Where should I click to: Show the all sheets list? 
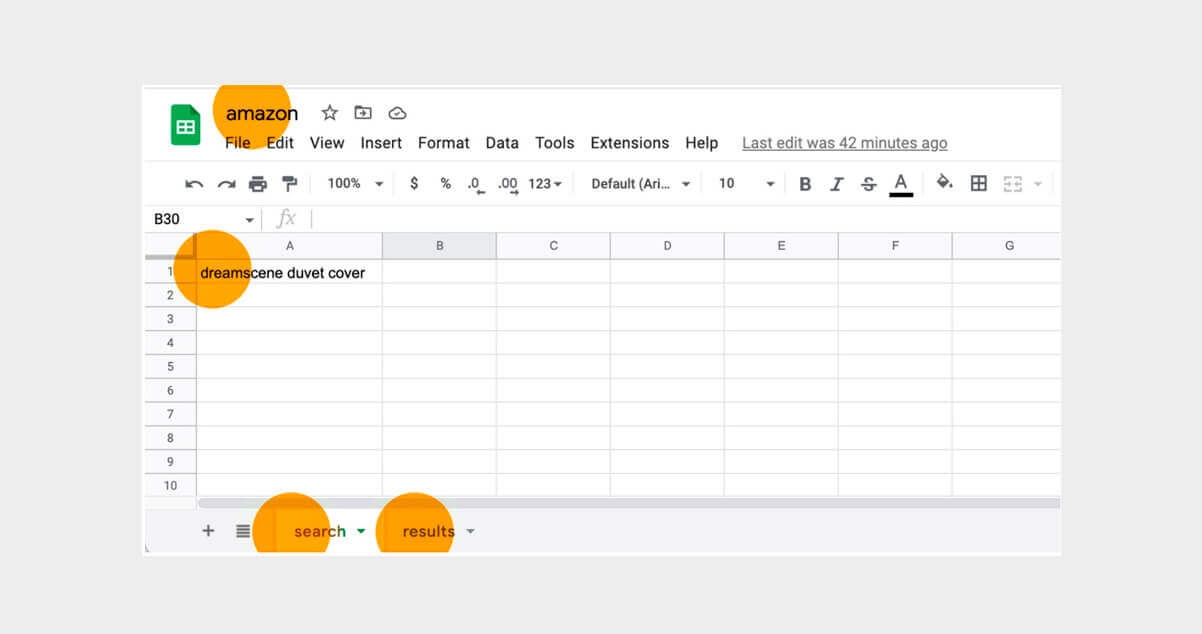click(243, 531)
